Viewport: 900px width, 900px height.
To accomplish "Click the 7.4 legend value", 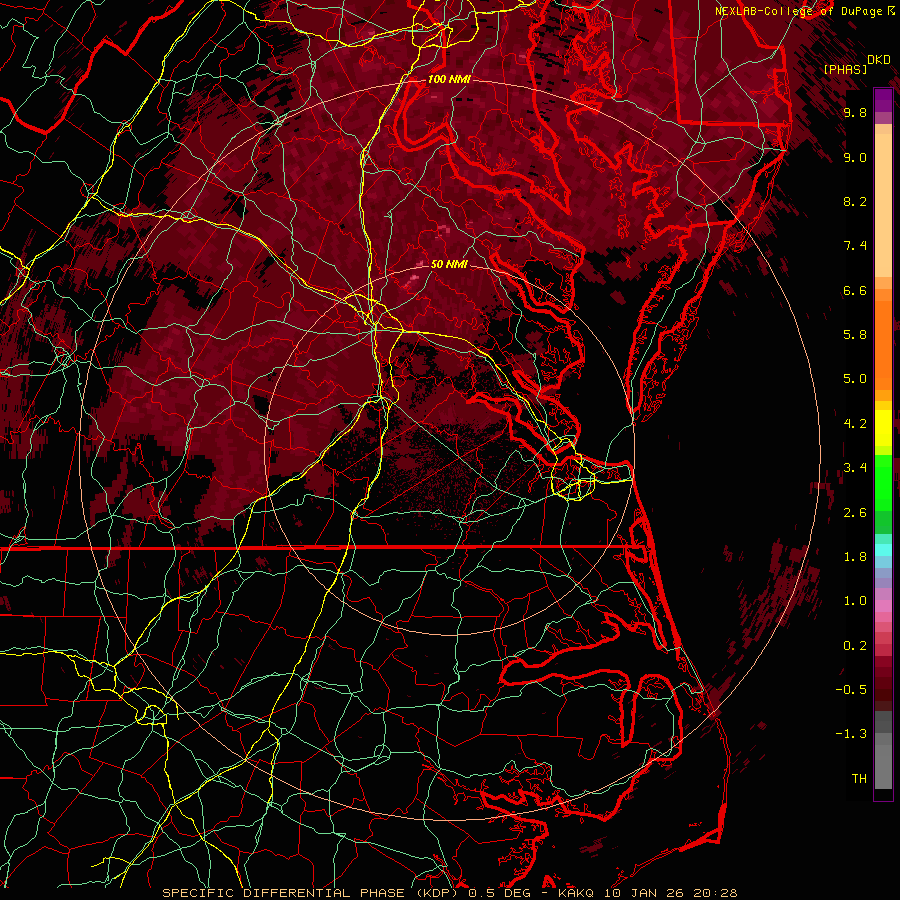I will (855, 246).
